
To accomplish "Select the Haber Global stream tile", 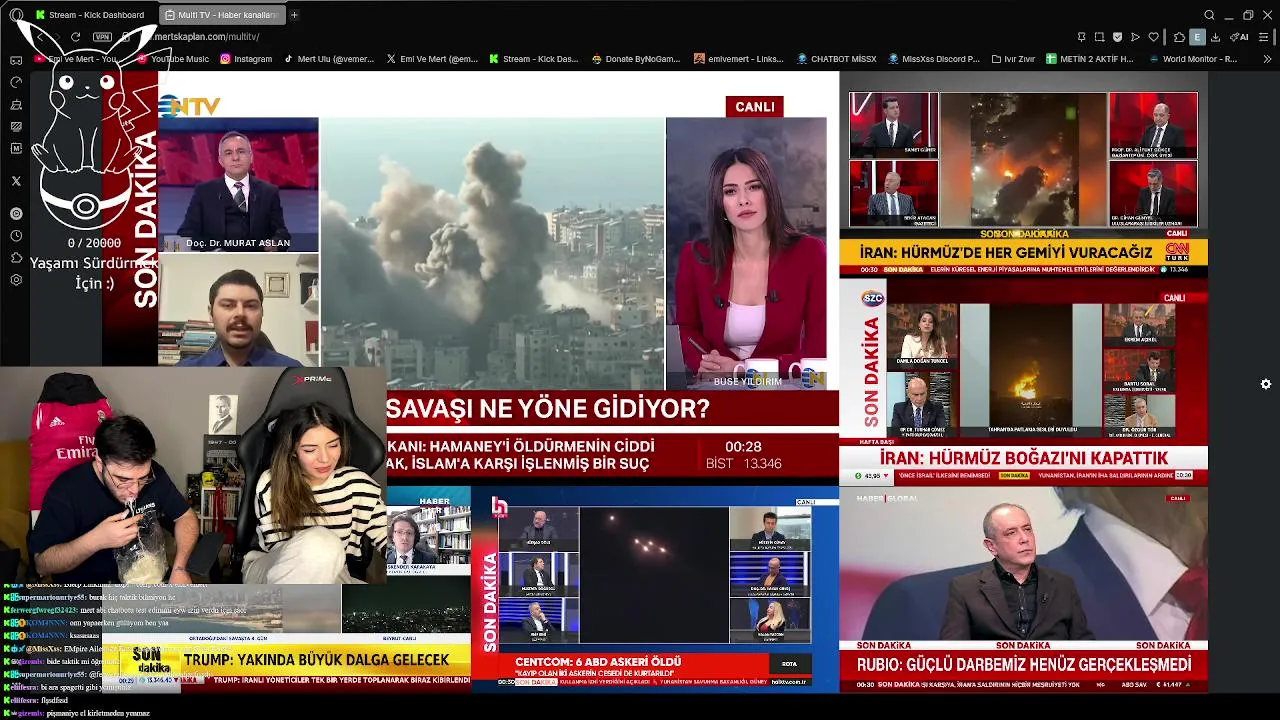I will pyautogui.click(x=1023, y=589).
